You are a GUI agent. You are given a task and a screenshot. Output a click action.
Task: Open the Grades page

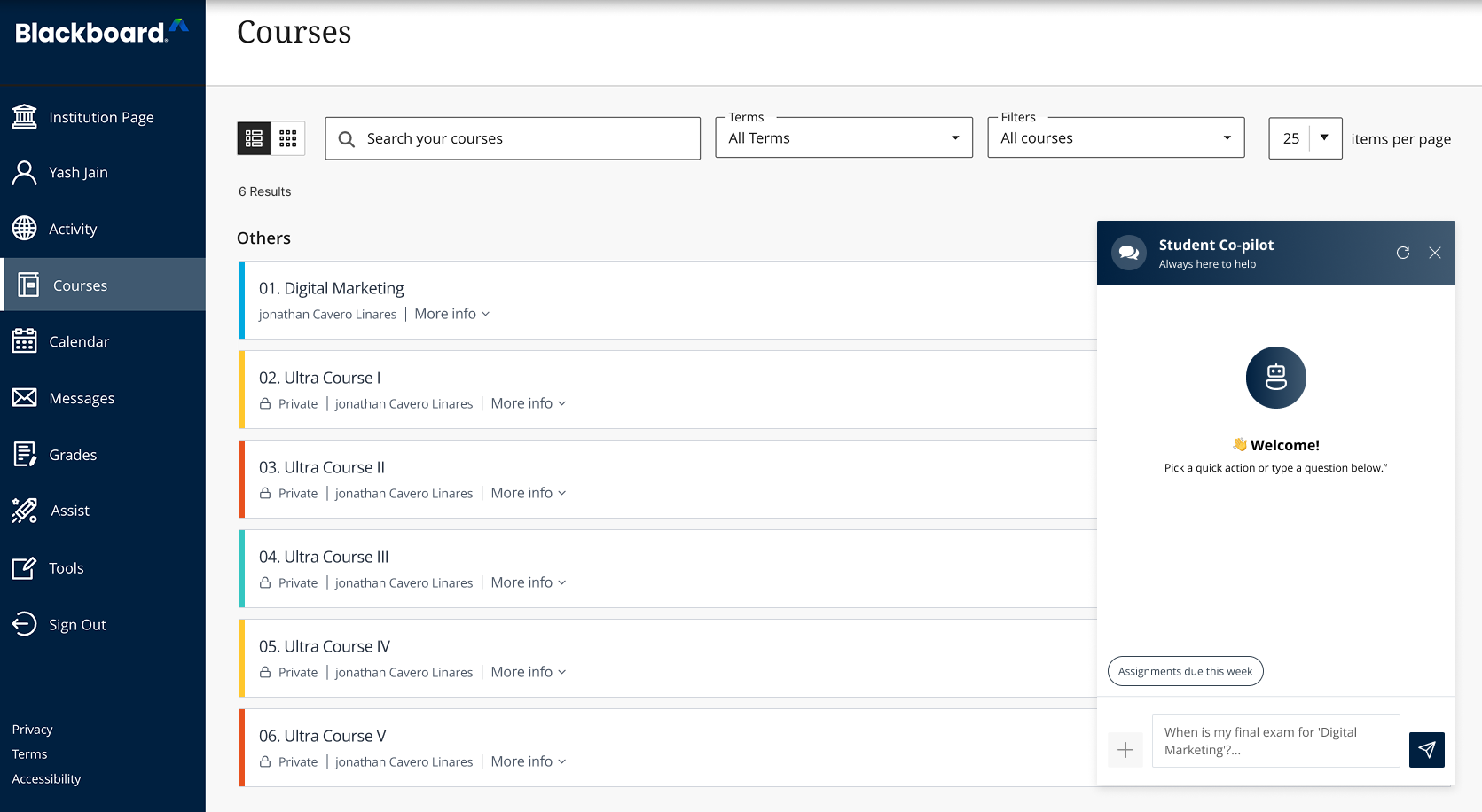point(72,454)
